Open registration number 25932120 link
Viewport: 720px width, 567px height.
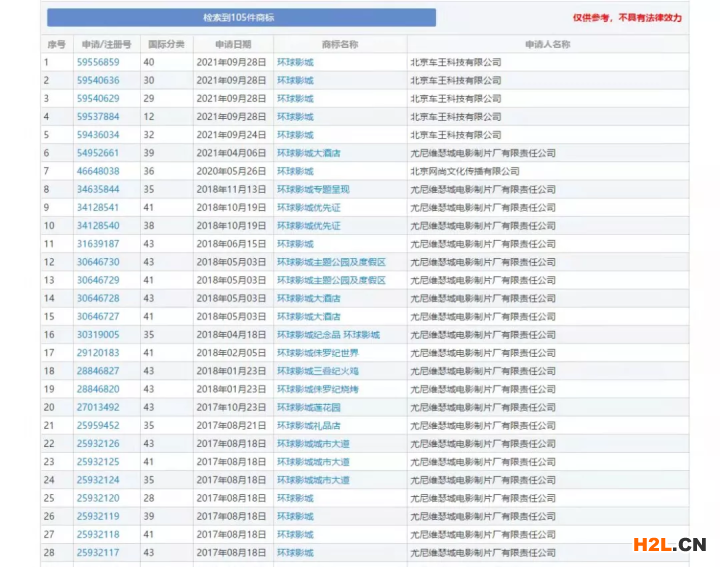click(x=98, y=498)
